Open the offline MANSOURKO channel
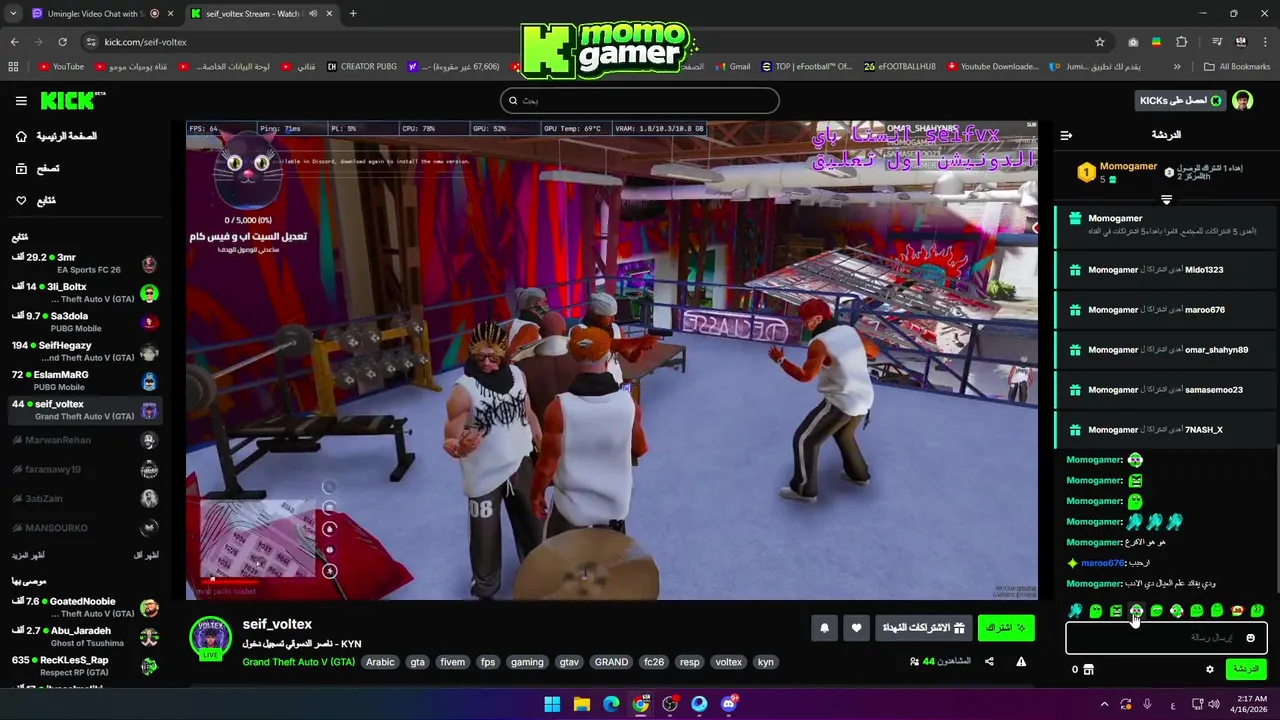This screenshot has height=720, width=1280. click(85, 527)
